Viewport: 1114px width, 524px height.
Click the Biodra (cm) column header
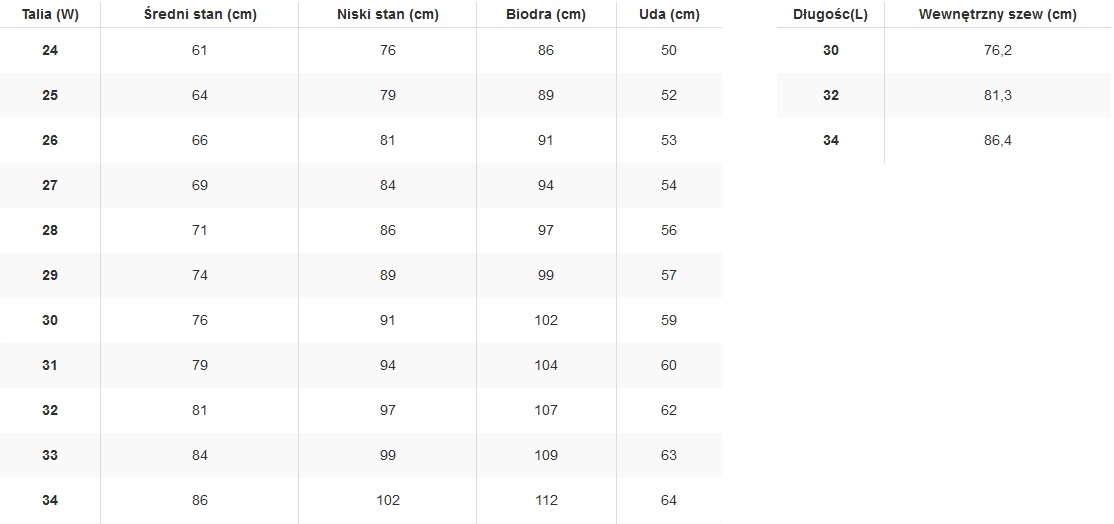click(x=546, y=15)
